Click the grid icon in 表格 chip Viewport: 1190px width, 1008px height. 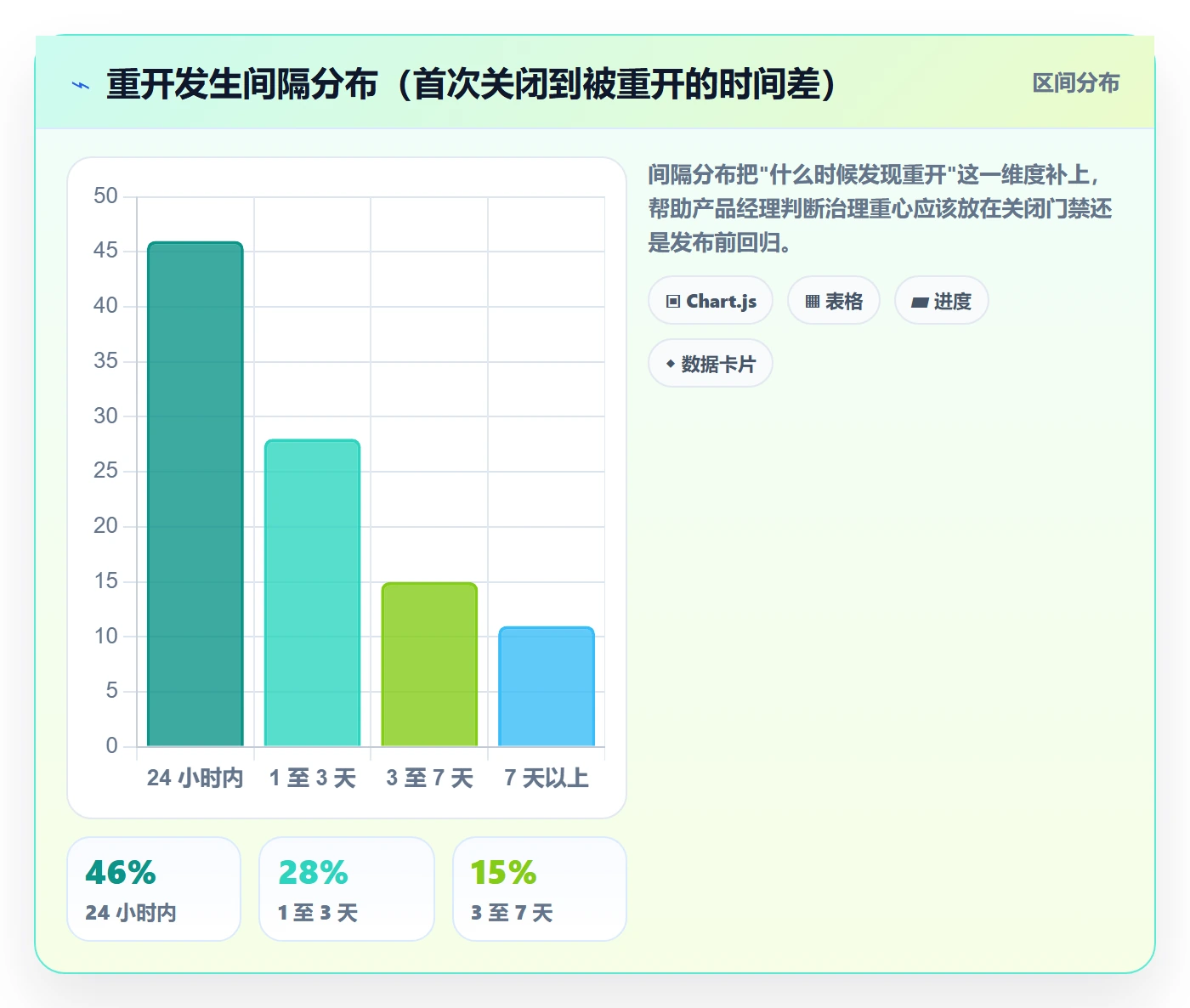[x=813, y=302]
